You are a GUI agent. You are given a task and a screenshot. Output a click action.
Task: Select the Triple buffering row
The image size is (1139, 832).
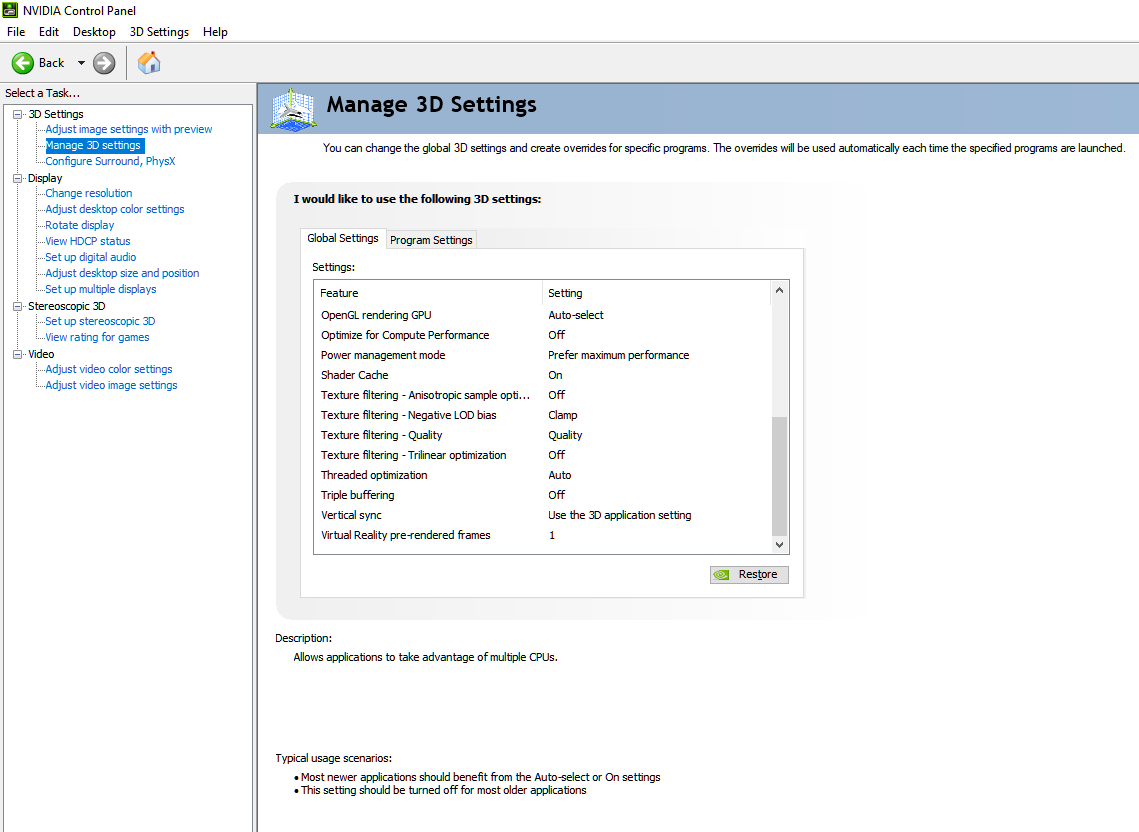(542, 495)
